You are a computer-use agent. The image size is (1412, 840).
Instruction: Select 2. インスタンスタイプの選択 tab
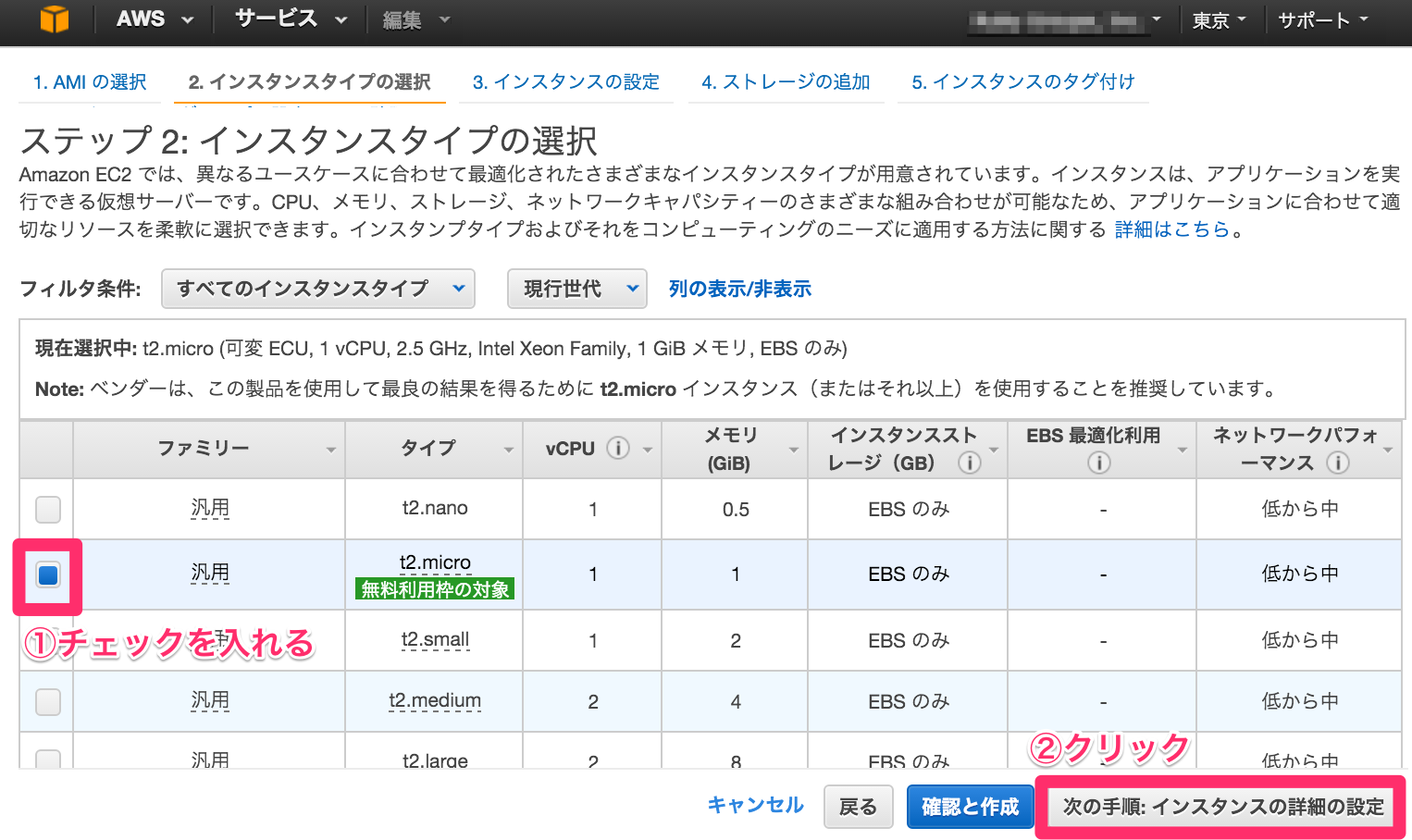click(309, 81)
